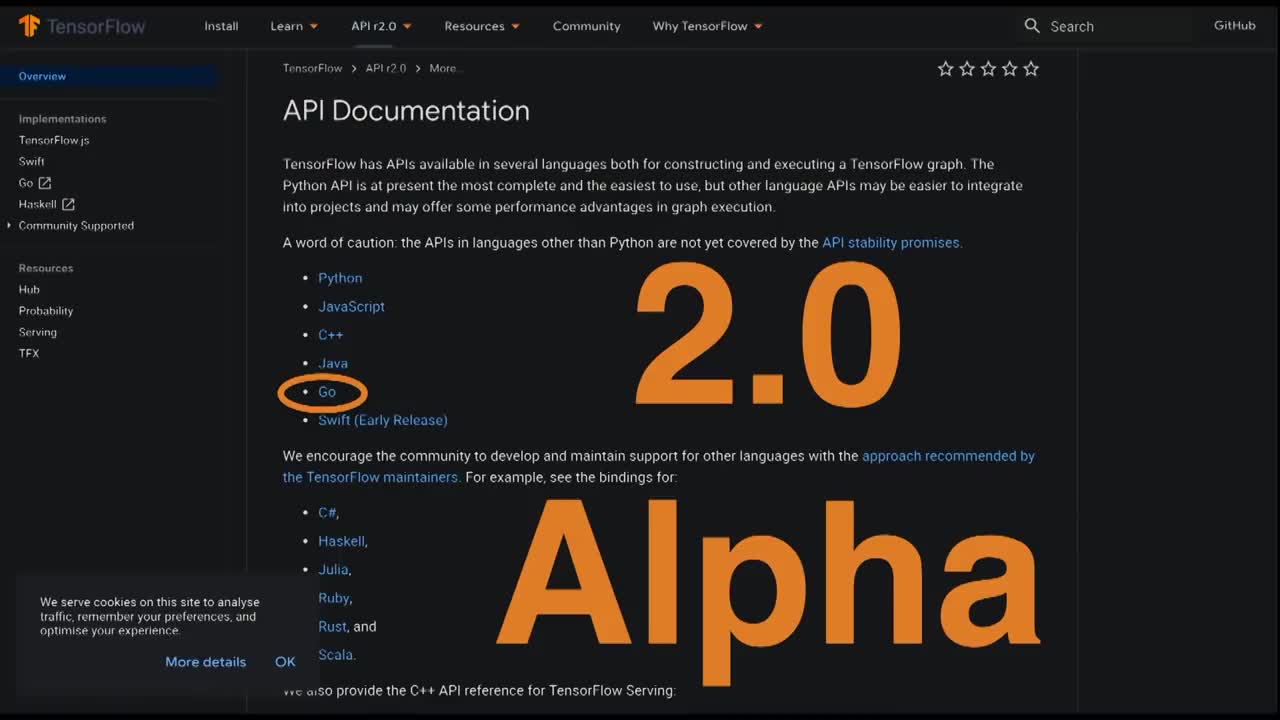1280x720 pixels.
Task: Open the API r2.0 dropdown menu
Action: pos(381,26)
